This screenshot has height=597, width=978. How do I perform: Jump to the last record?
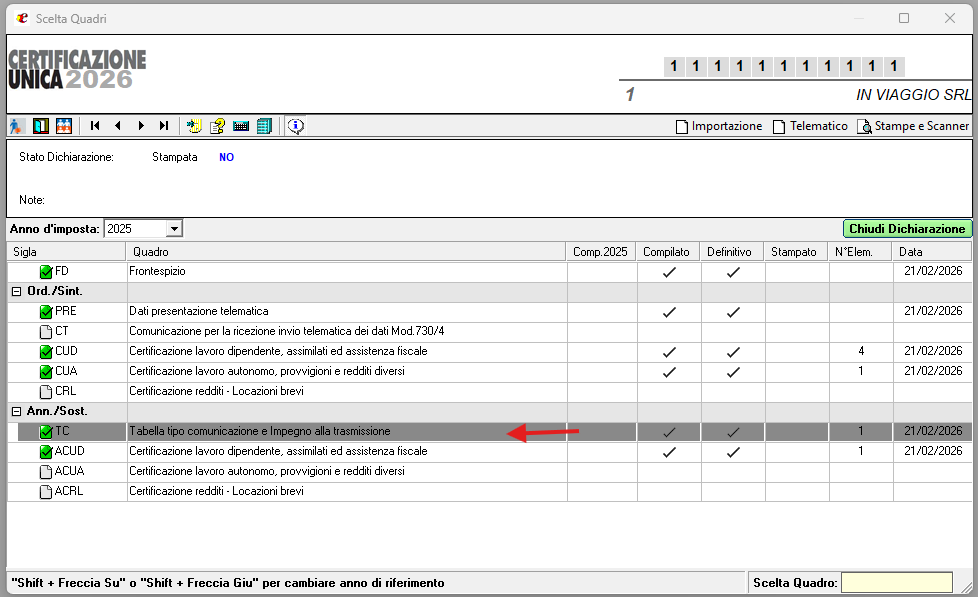coord(163,126)
